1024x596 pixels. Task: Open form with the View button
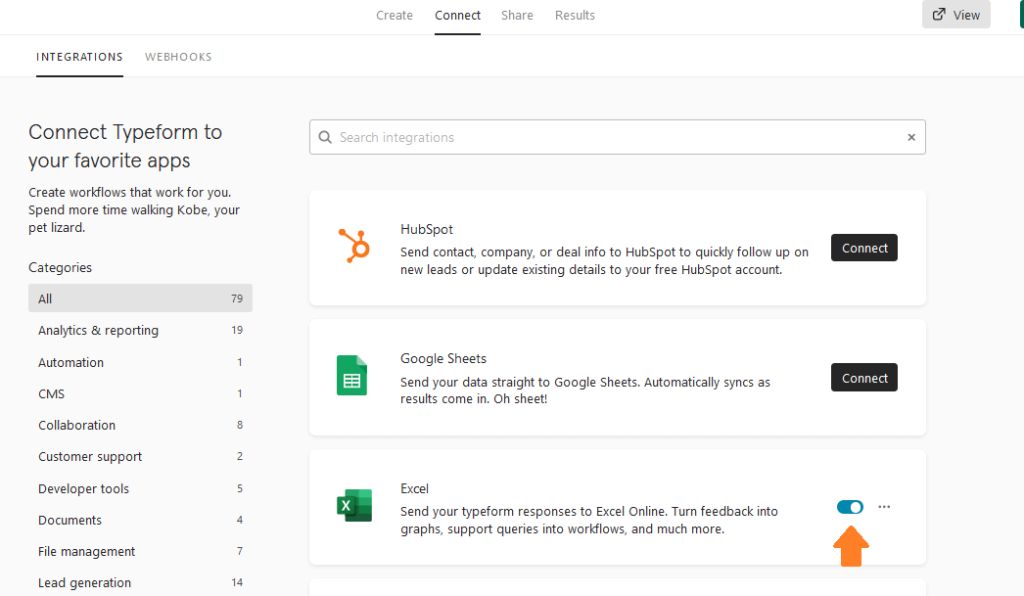click(x=956, y=14)
